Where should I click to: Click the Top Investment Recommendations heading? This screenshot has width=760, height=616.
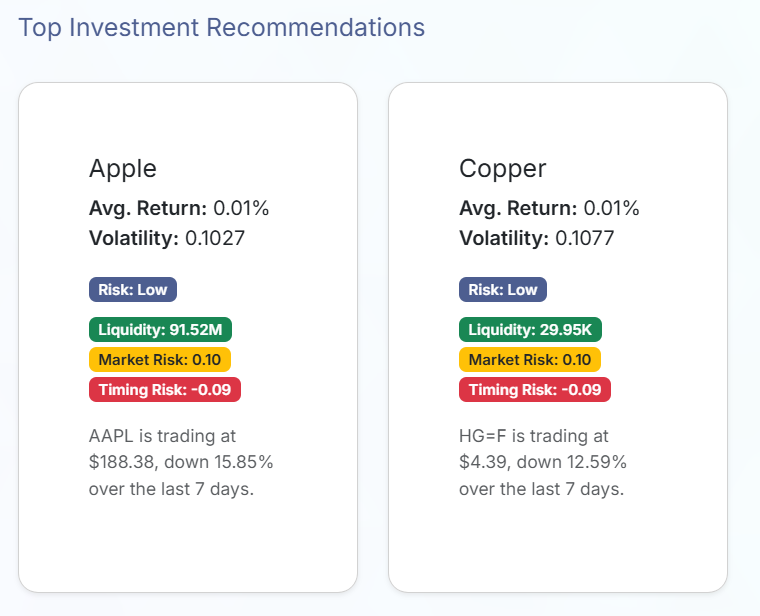[221, 27]
